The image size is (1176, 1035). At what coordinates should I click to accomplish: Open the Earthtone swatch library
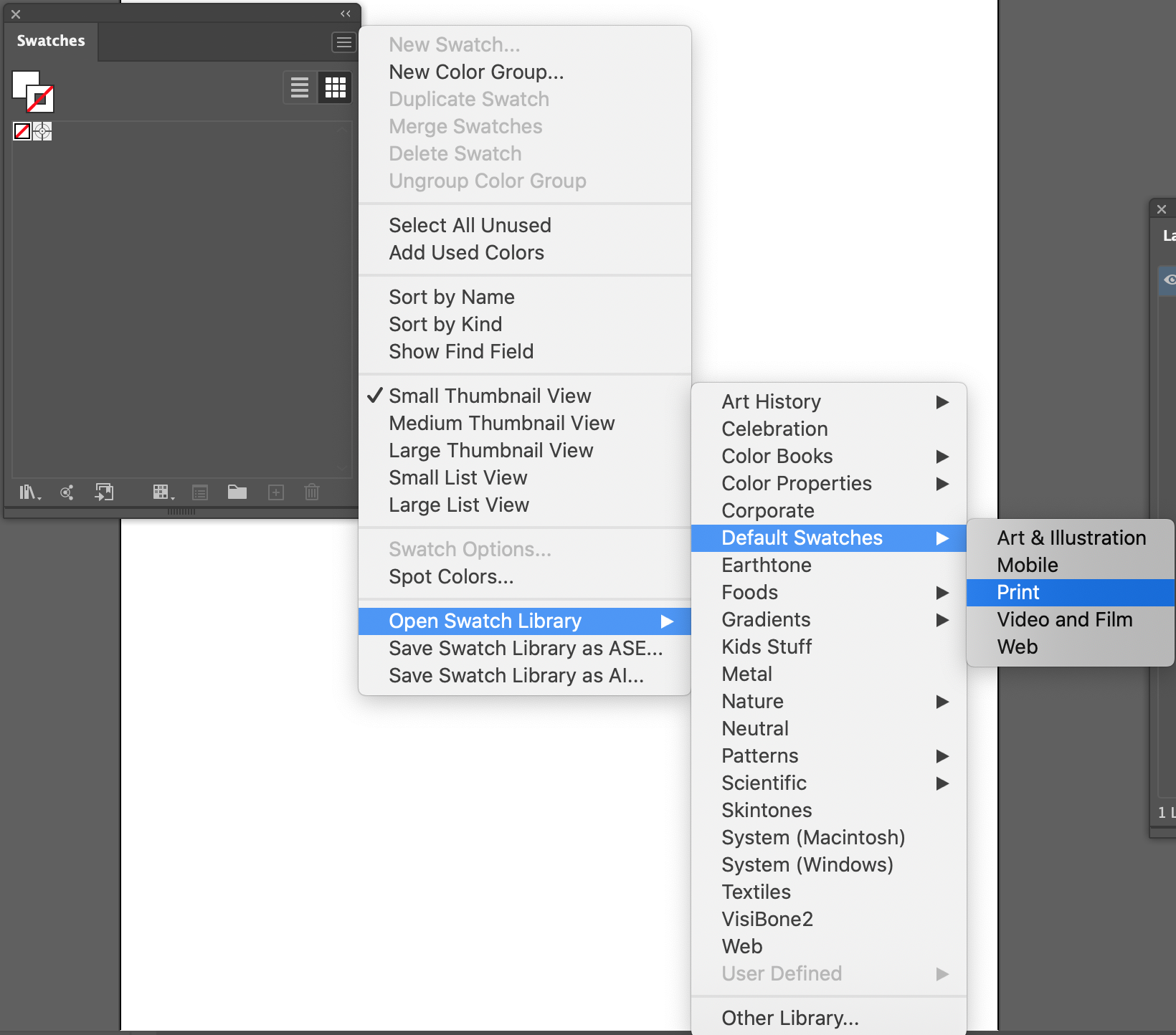(829, 565)
